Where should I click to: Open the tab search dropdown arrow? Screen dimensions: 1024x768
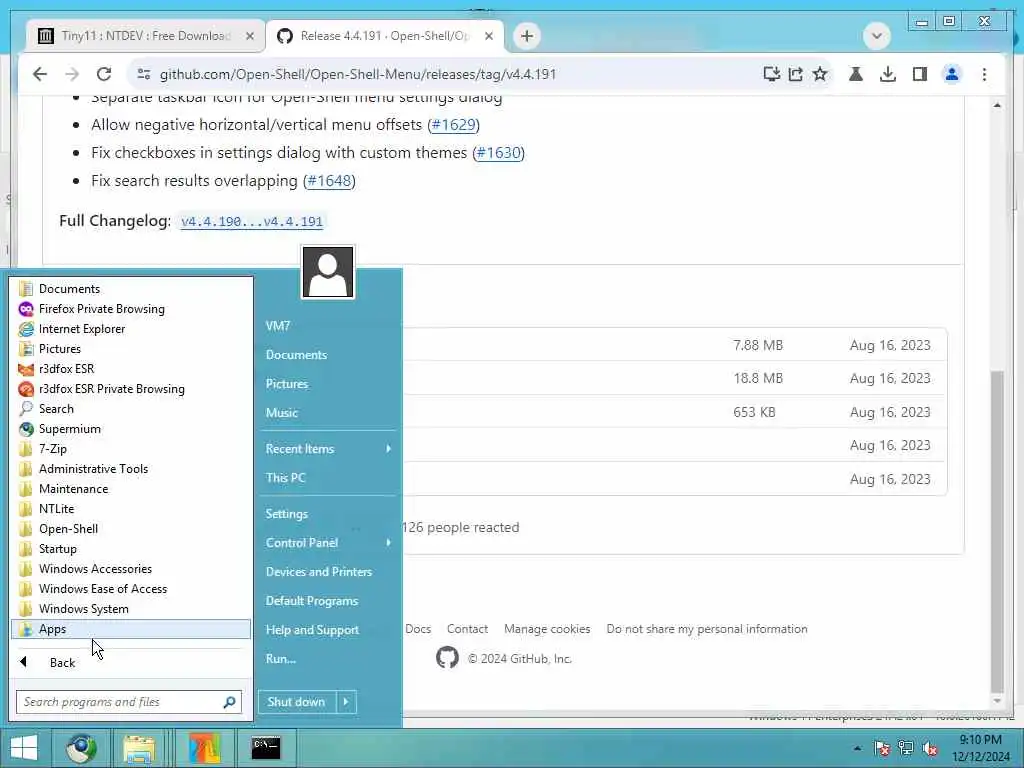click(x=877, y=36)
